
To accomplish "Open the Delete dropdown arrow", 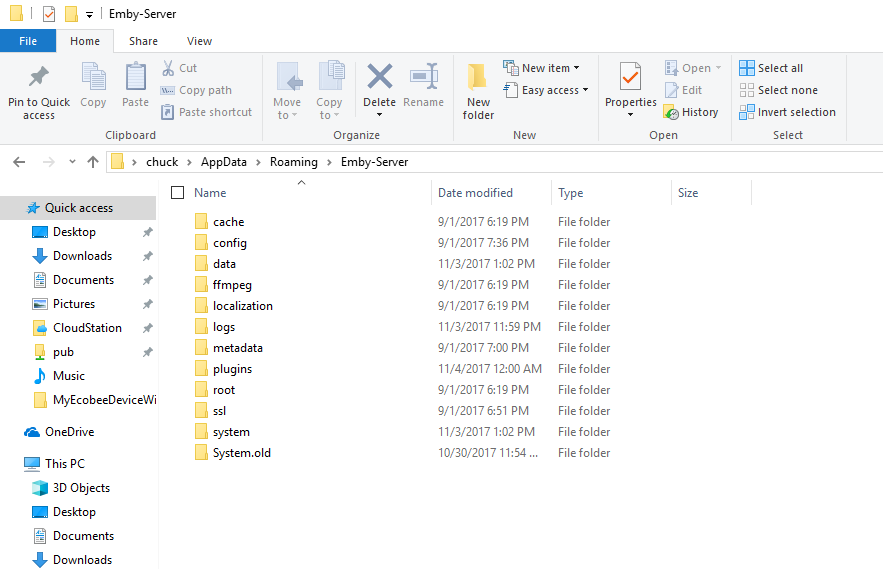I will point(380,115).
